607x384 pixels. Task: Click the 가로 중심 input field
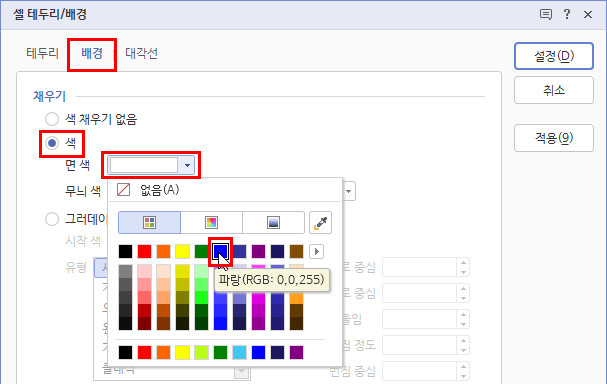coord(419,267)
